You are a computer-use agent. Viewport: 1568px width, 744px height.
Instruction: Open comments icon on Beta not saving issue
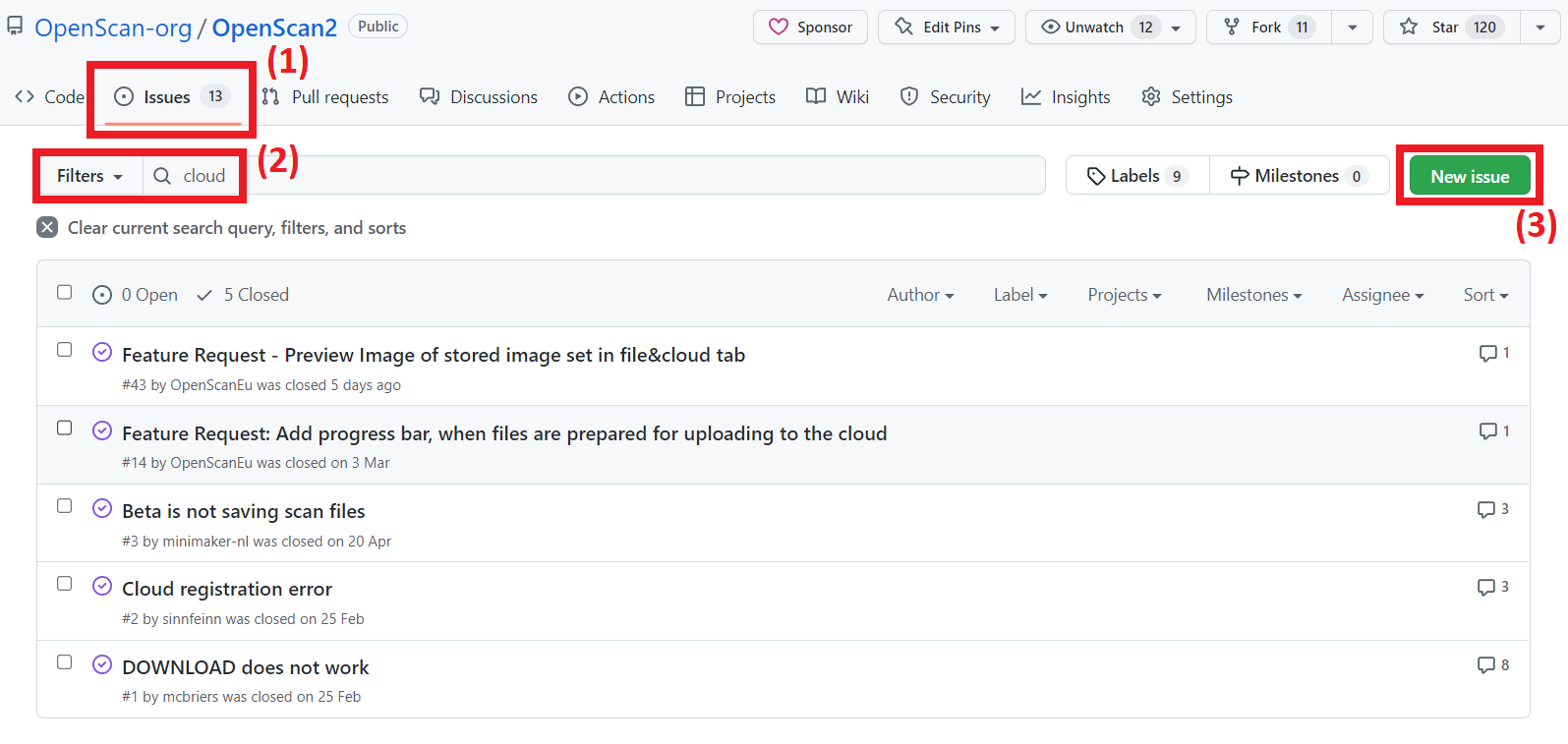pos(1493,509)
